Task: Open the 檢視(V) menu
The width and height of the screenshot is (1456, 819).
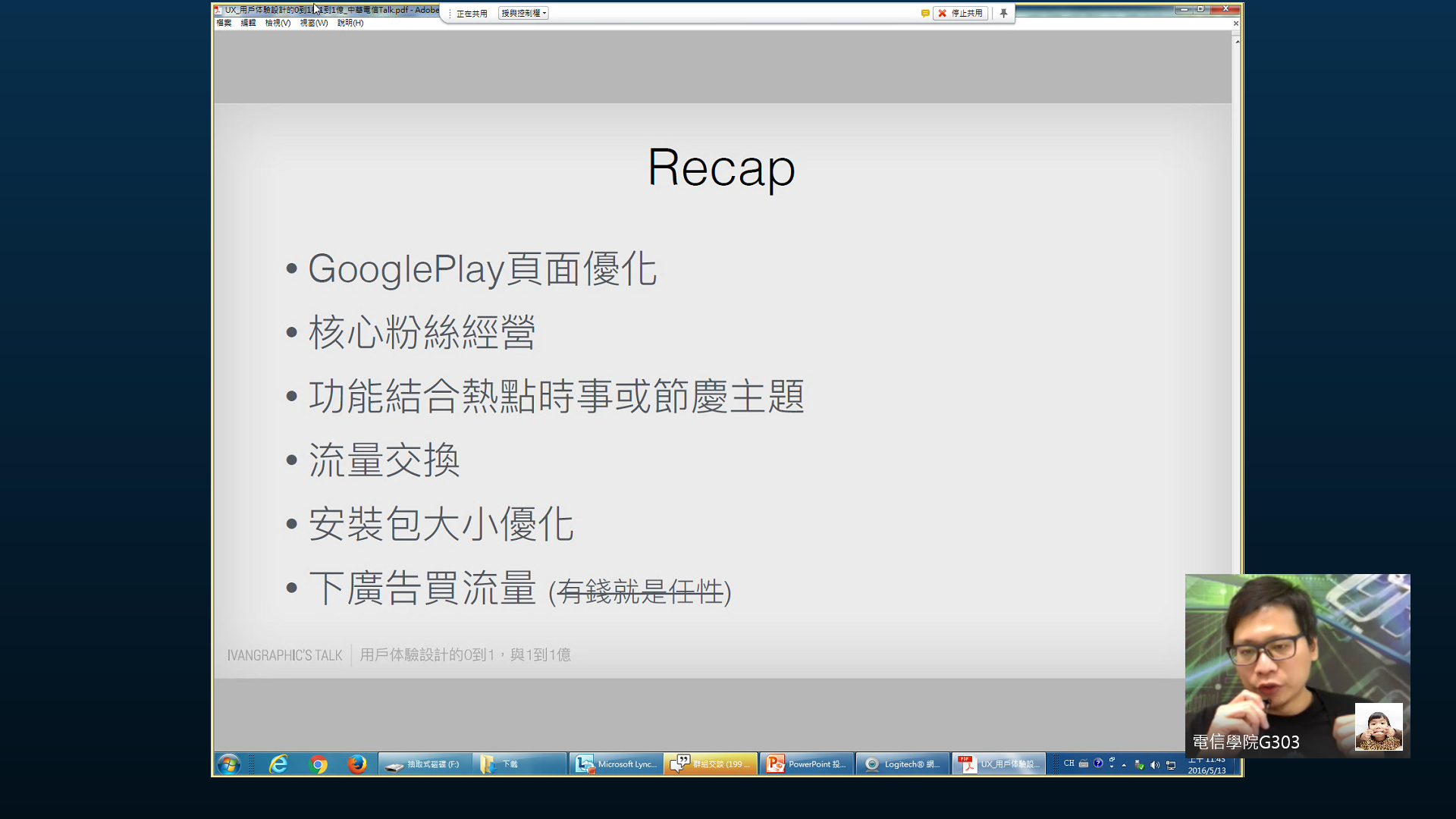Action: pos(278,23)
